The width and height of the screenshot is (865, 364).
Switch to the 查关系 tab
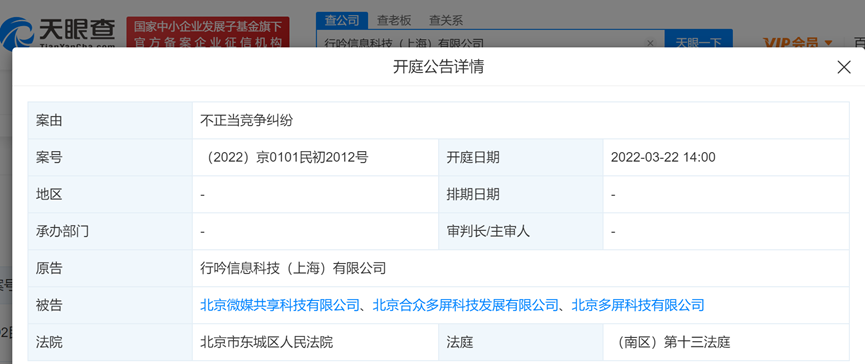click(x=446, y=21)
